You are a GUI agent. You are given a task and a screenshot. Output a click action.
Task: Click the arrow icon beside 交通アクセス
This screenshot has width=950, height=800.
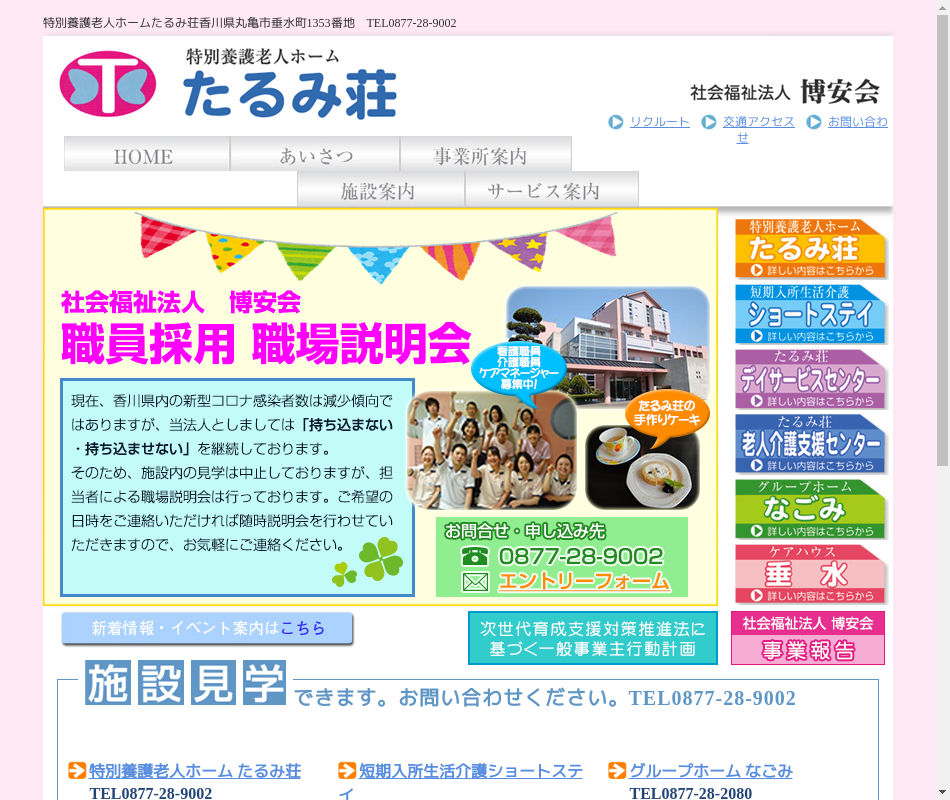(709, 122)
